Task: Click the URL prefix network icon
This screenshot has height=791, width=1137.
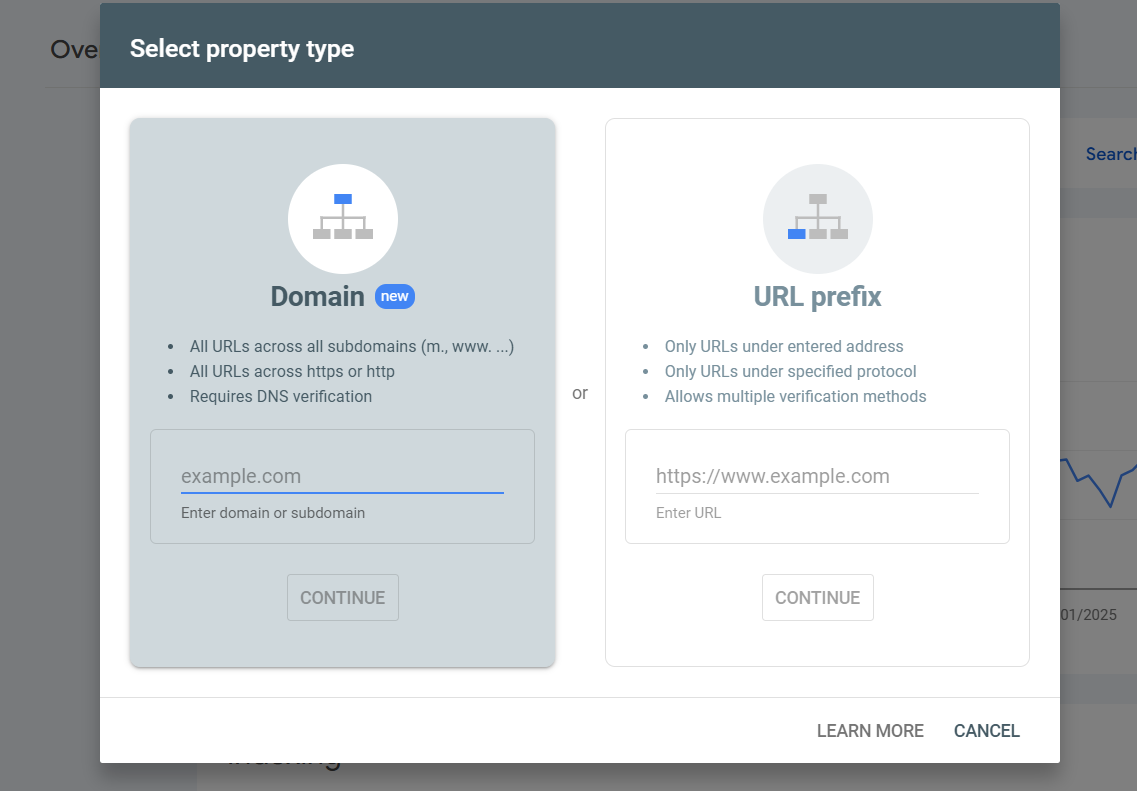Action: point(817,218)
